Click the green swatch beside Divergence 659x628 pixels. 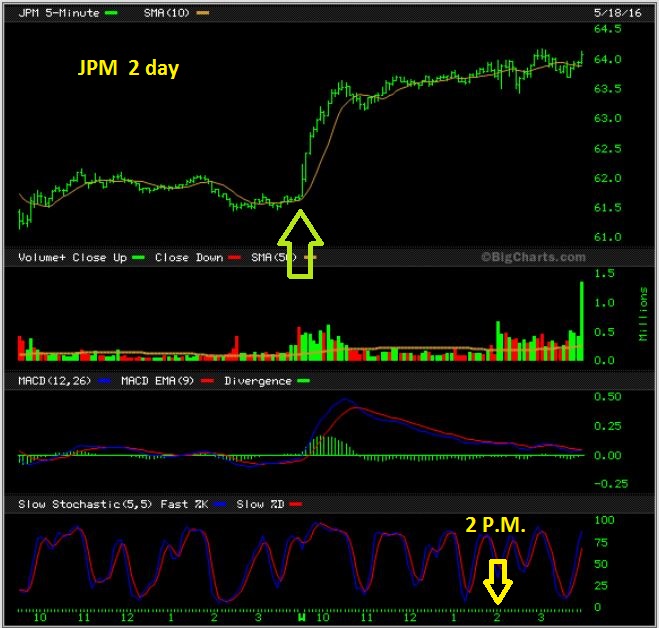pos(303,381)
